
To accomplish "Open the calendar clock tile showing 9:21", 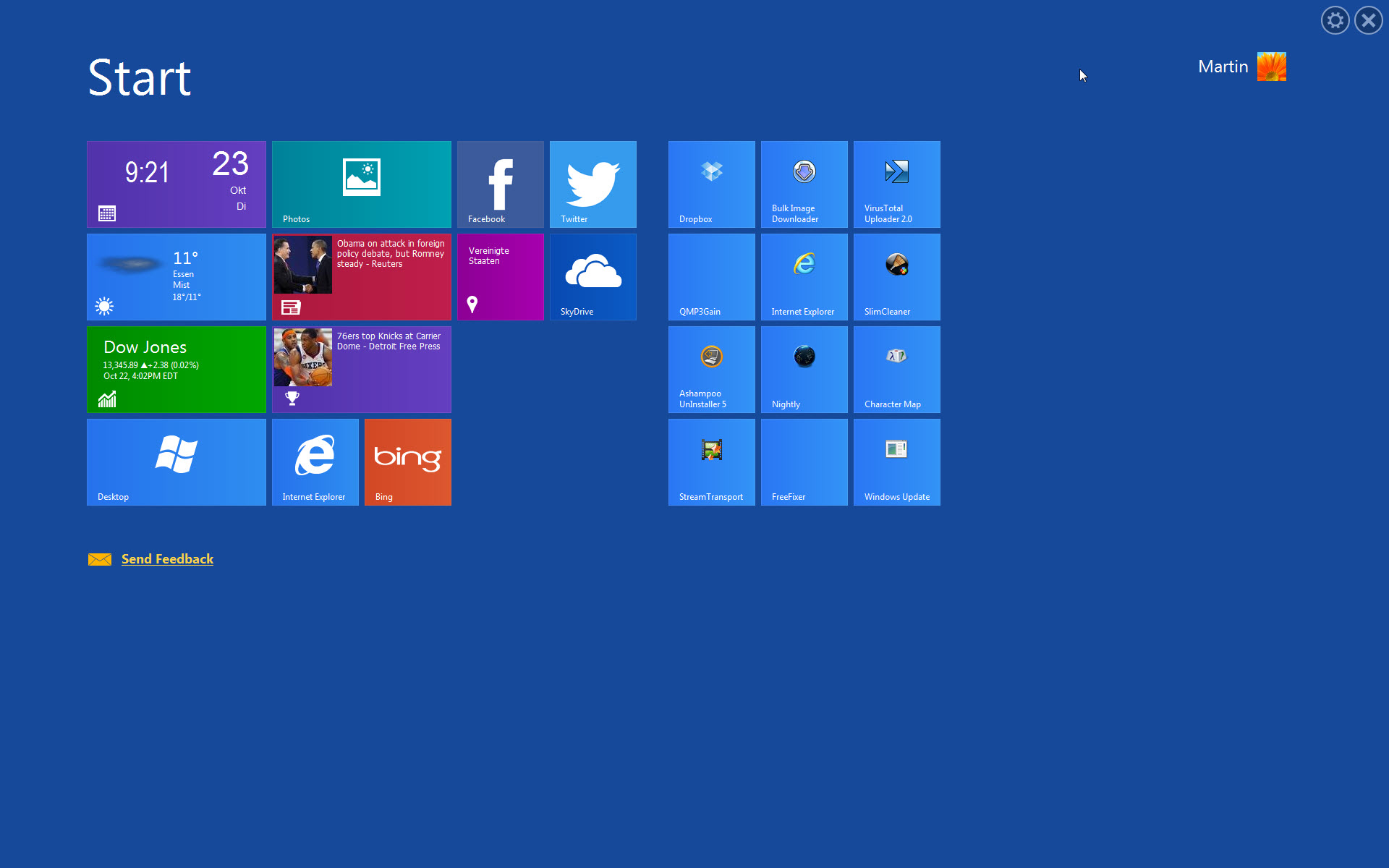I will pyautogui.click(x=177, y=184).
